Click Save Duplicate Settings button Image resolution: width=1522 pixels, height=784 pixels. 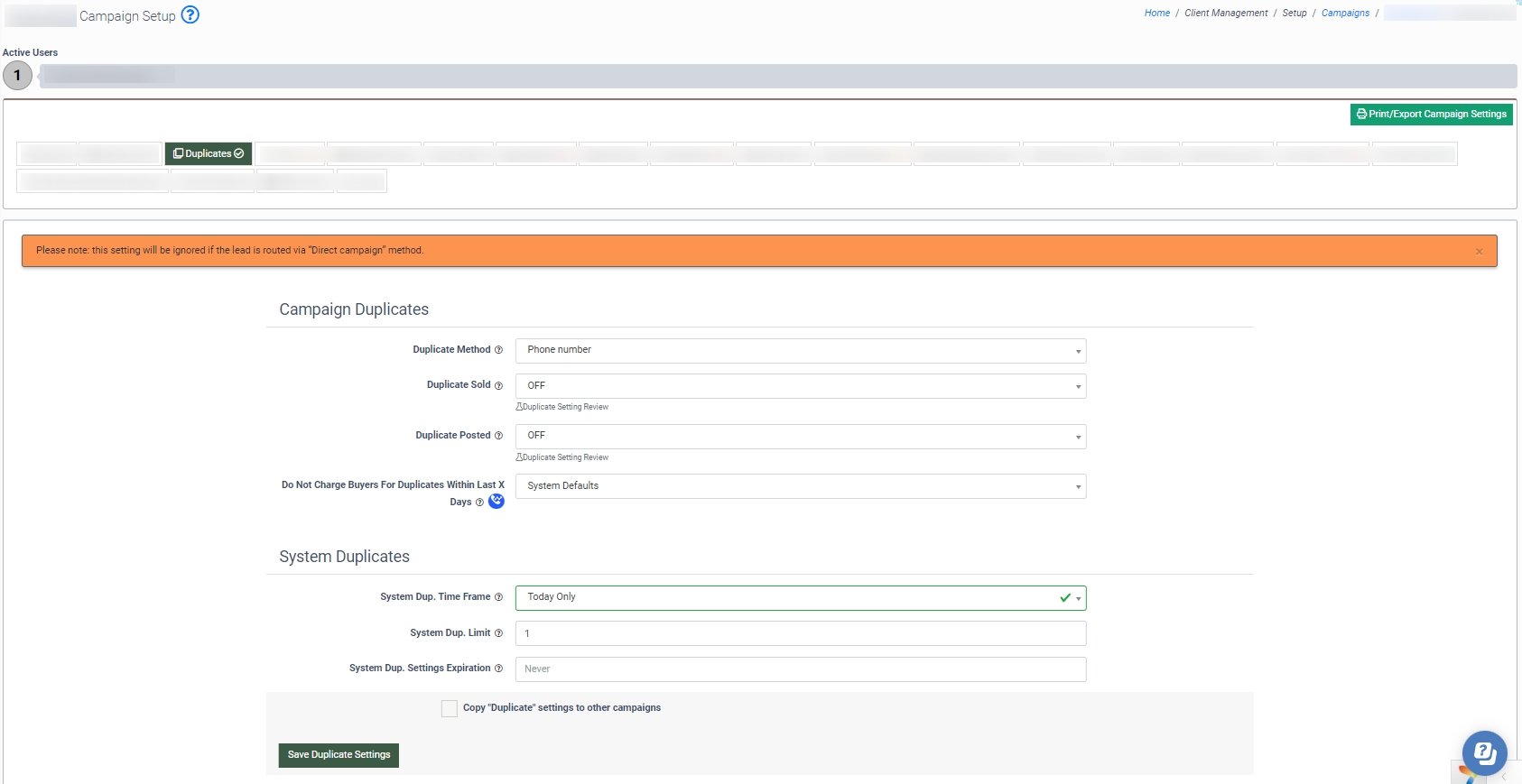[339, 755]
